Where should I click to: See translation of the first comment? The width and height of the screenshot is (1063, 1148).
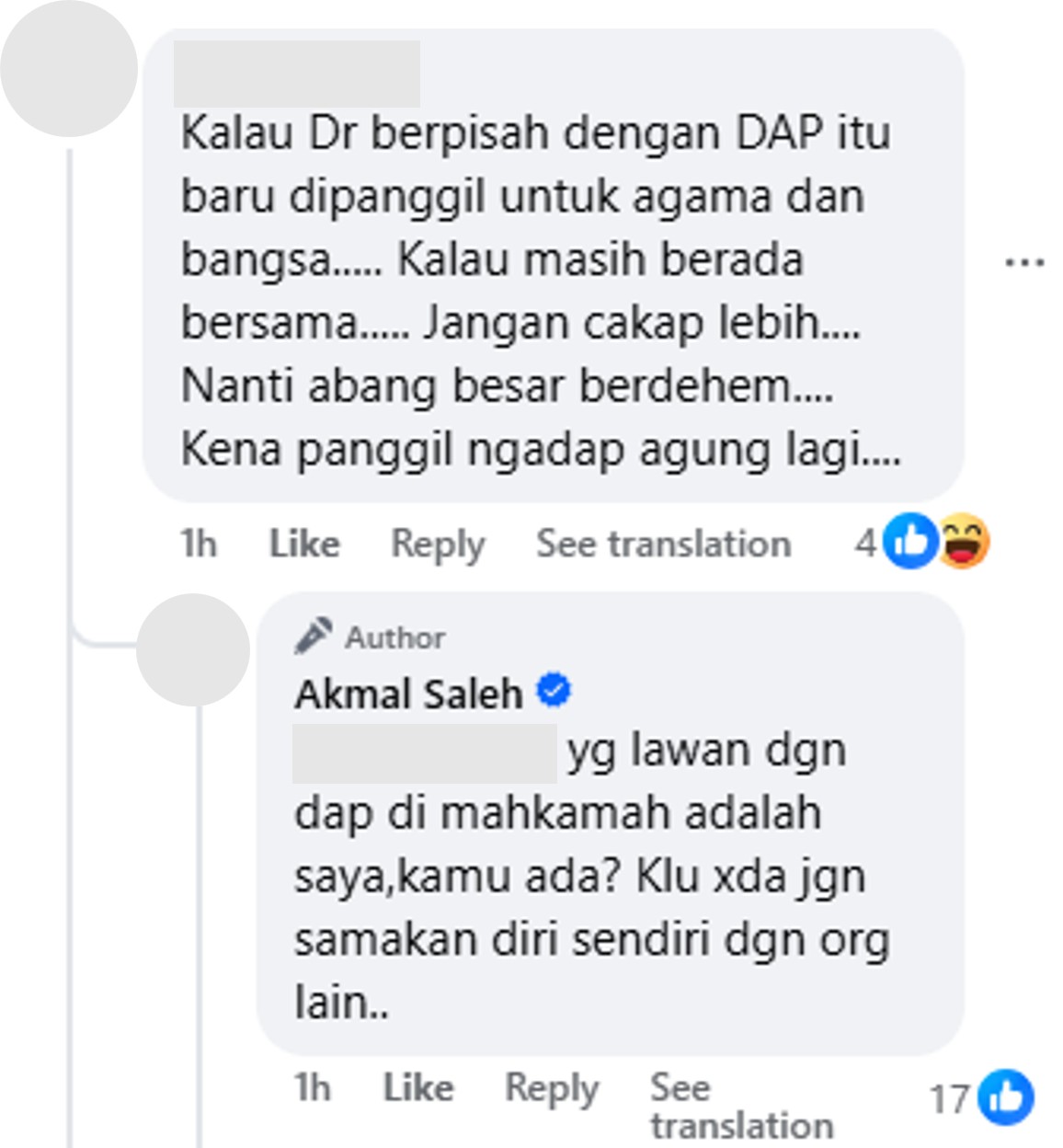(663, 544)
